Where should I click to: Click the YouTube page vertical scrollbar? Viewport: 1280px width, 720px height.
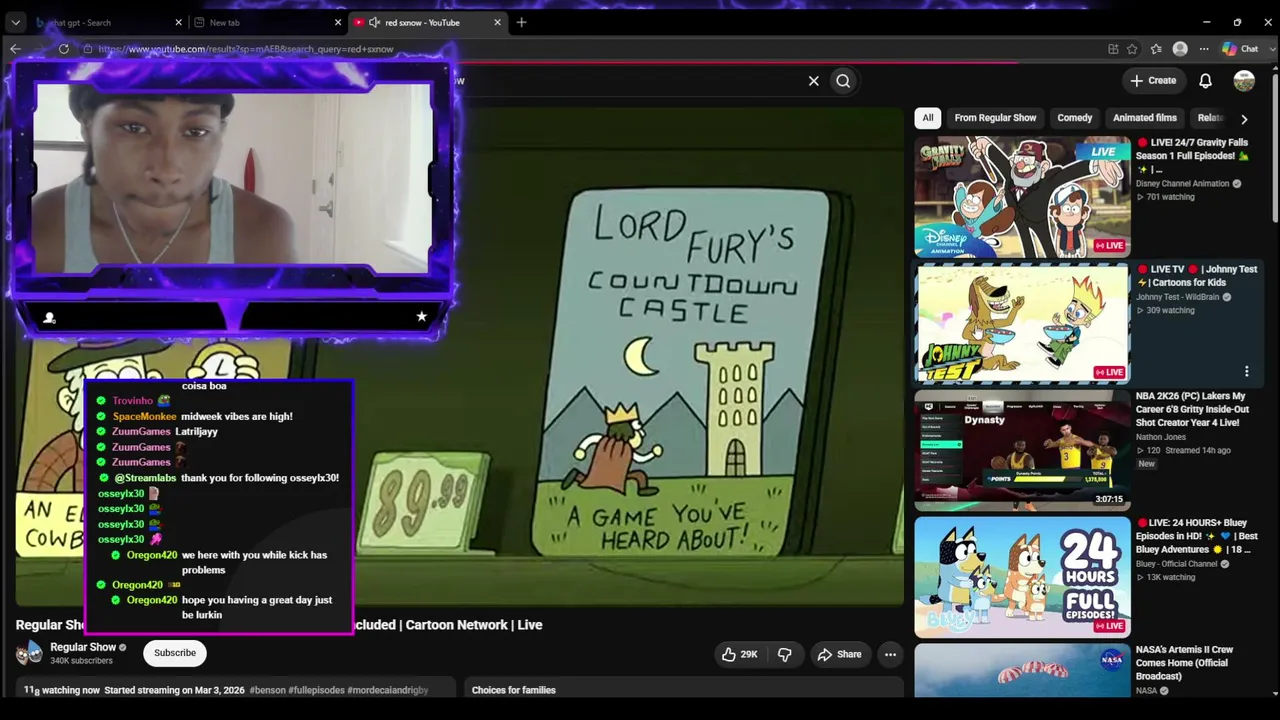click(1275, 150)
